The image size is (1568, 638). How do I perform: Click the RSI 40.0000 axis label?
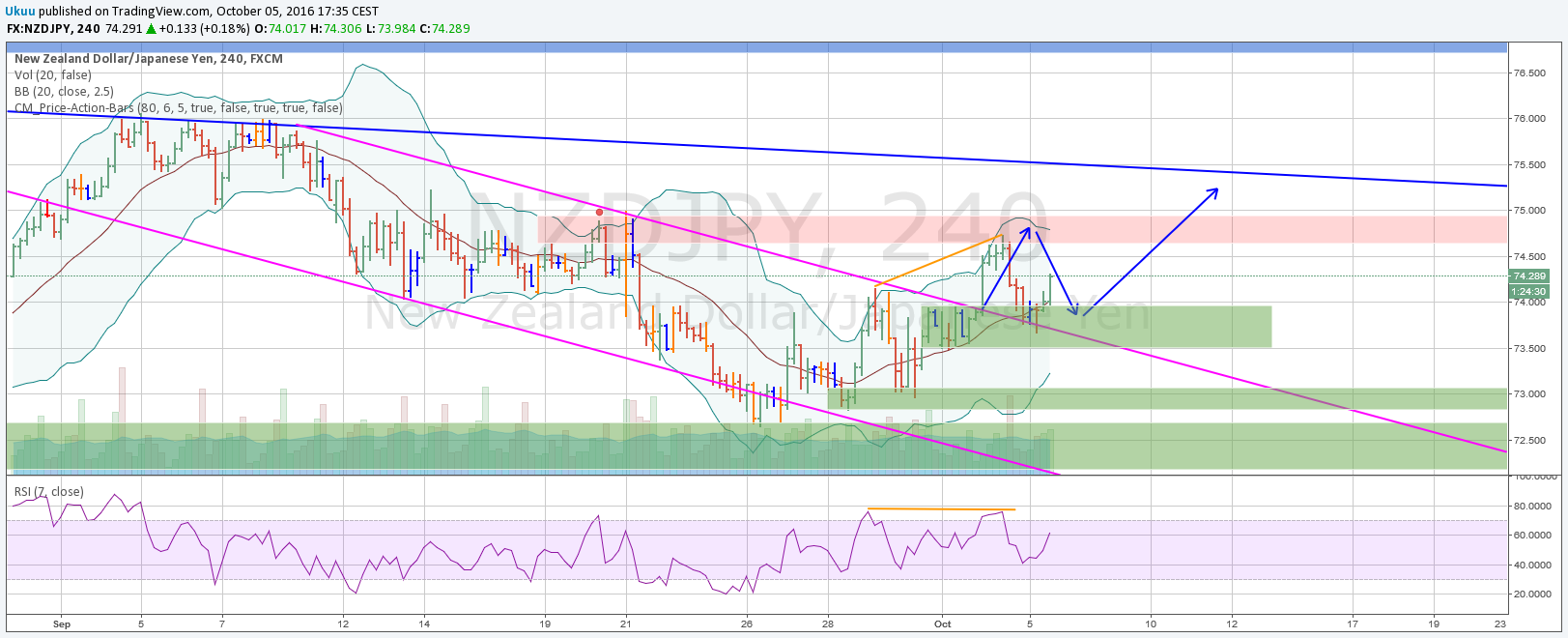coord(1531,565)
